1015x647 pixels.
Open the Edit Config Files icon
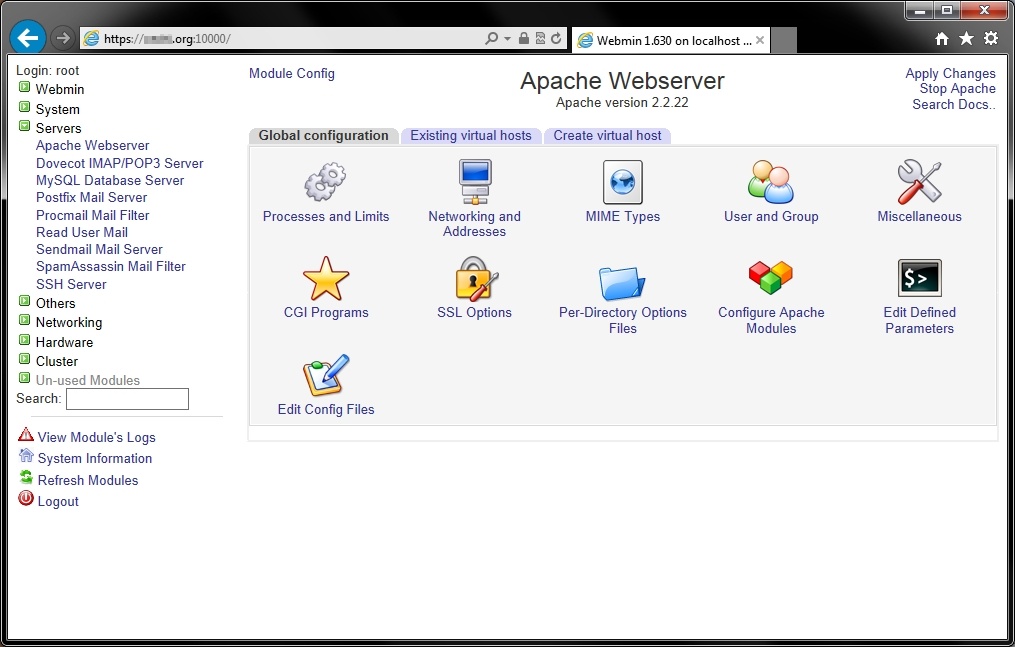click(325, 376)
